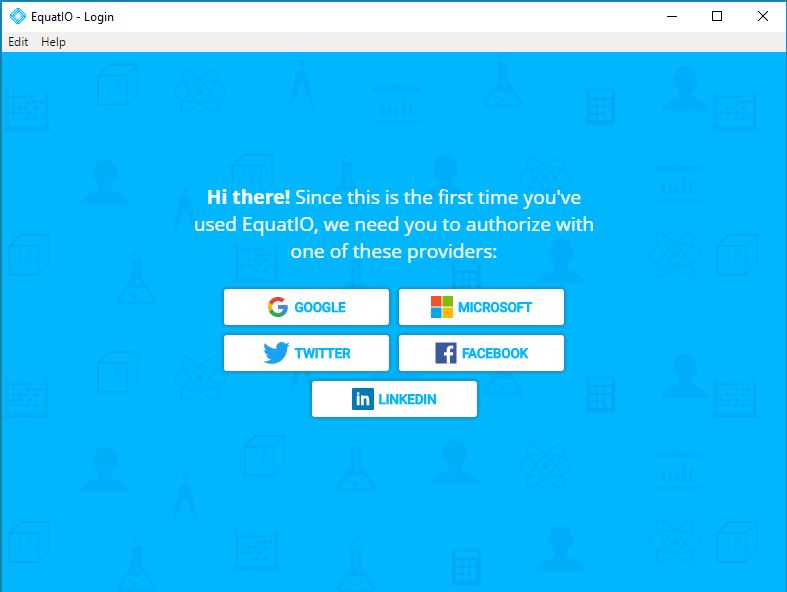This screenshot has width=787, height=592.
Task: Select the LinkedIn provider button
Action: click(x=394, y=399)
